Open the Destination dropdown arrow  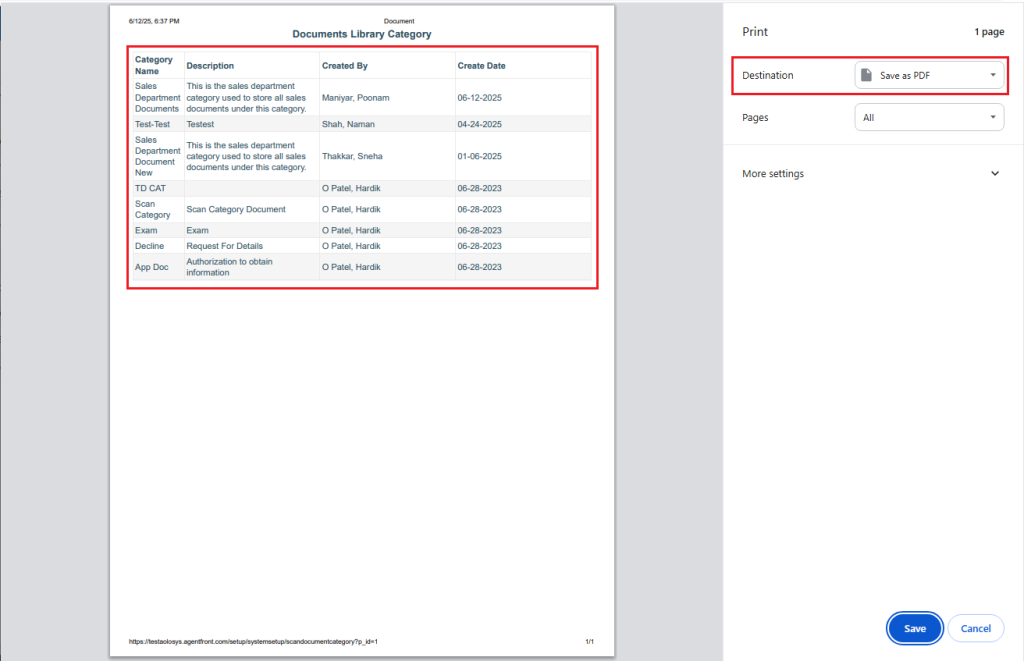[x=992, y=76]
